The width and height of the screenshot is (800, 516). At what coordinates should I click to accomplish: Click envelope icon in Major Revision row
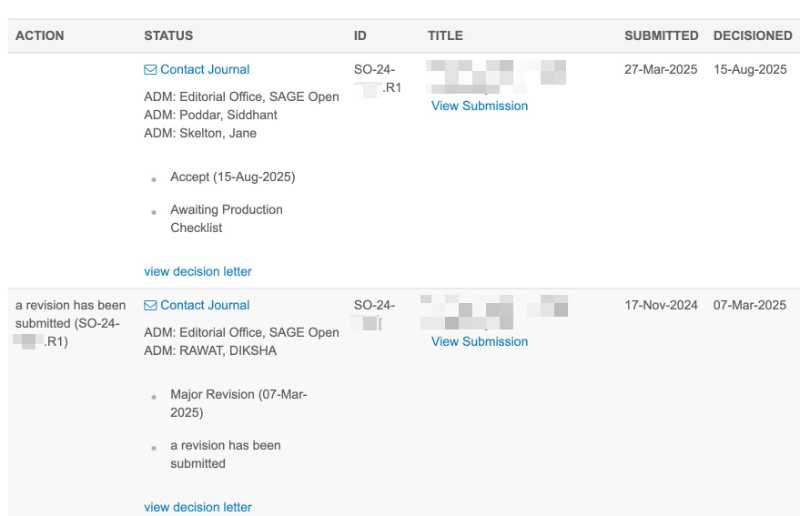pos(150,306)
